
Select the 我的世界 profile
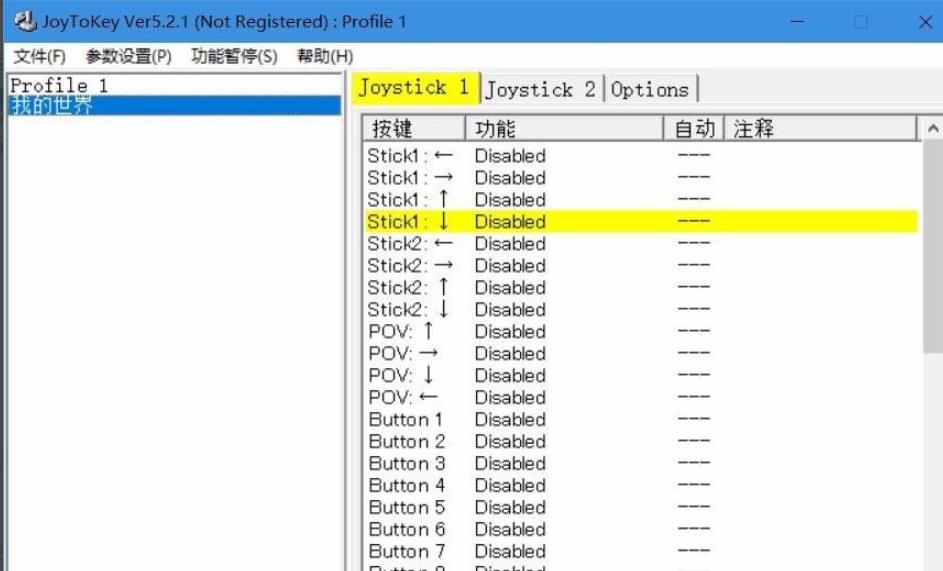point(52,106)
